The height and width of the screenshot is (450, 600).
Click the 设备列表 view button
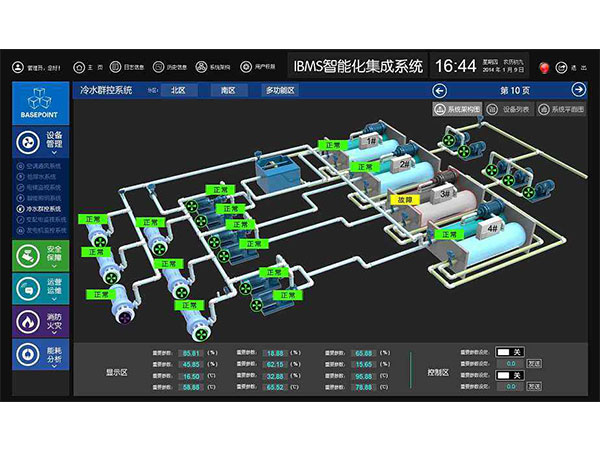coord(508,109)
